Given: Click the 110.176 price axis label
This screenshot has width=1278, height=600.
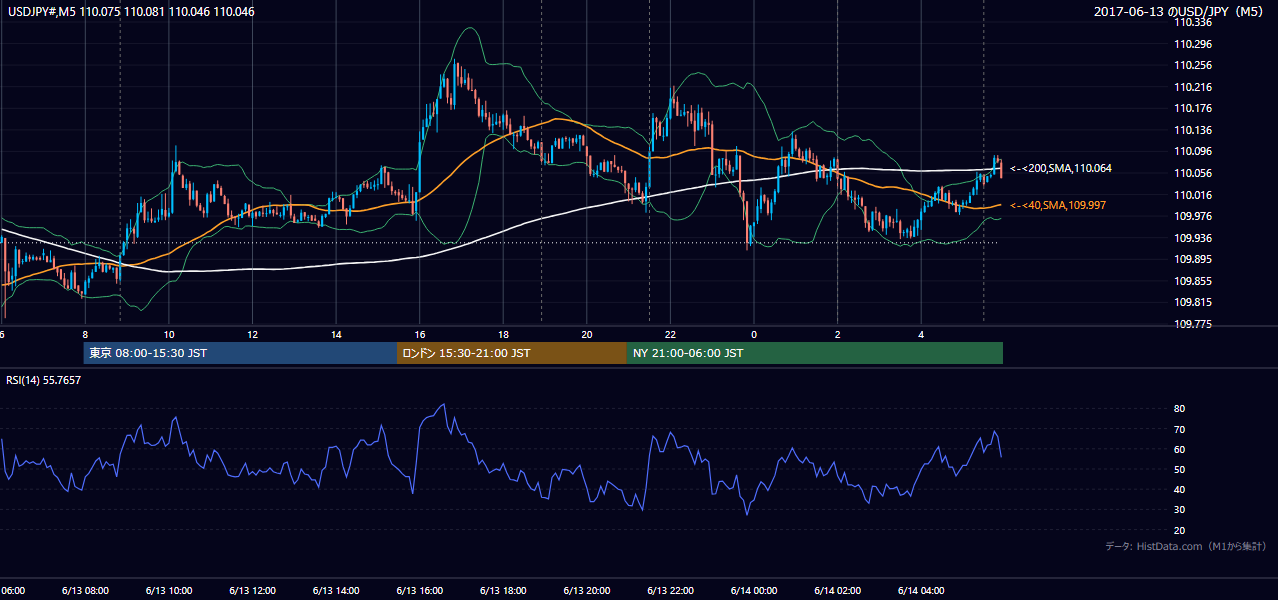Looking at the screenshot, I should tap(1192, 108).
